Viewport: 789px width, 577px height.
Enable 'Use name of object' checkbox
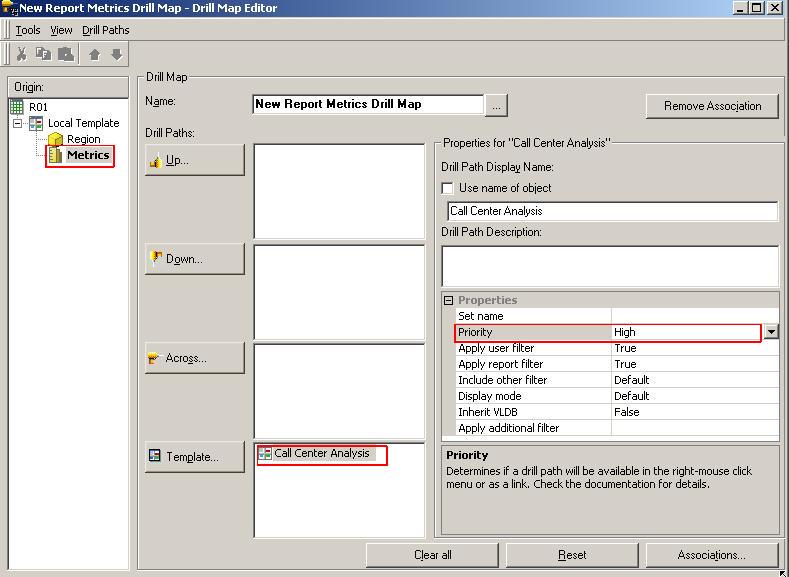[x=448, y=188]
